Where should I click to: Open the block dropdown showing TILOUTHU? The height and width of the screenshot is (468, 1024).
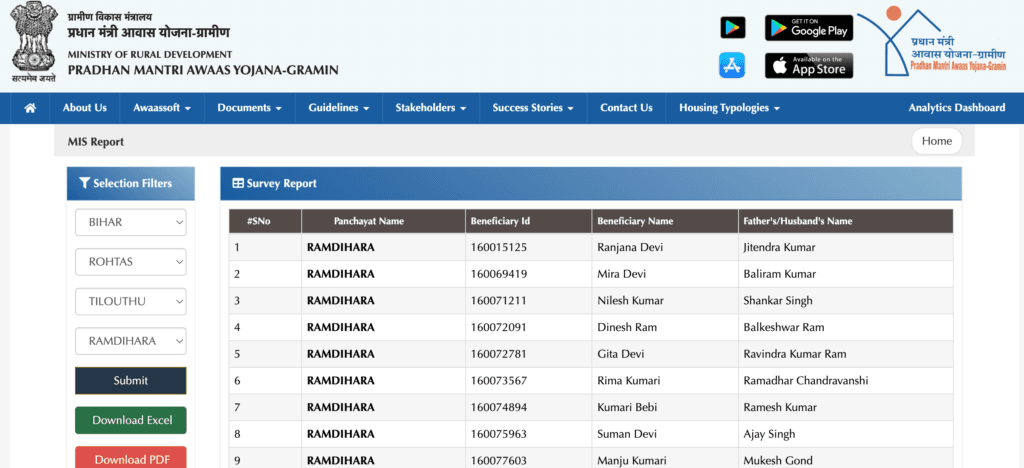point(131,302)
